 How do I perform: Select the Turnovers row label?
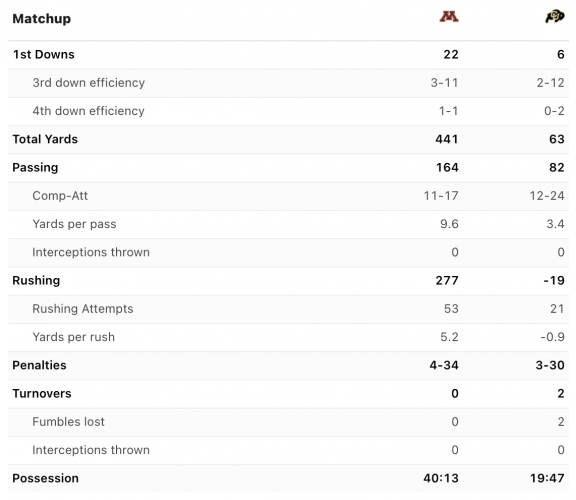pos(42,394)
